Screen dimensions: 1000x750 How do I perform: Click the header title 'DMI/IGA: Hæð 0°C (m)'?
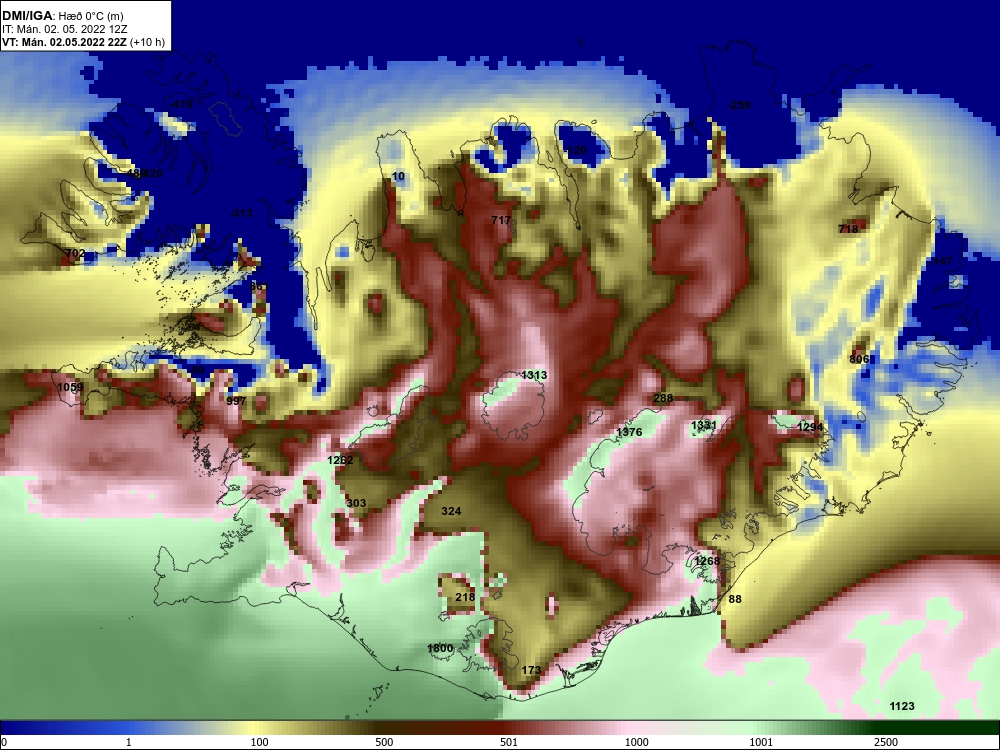coord(62,16)
